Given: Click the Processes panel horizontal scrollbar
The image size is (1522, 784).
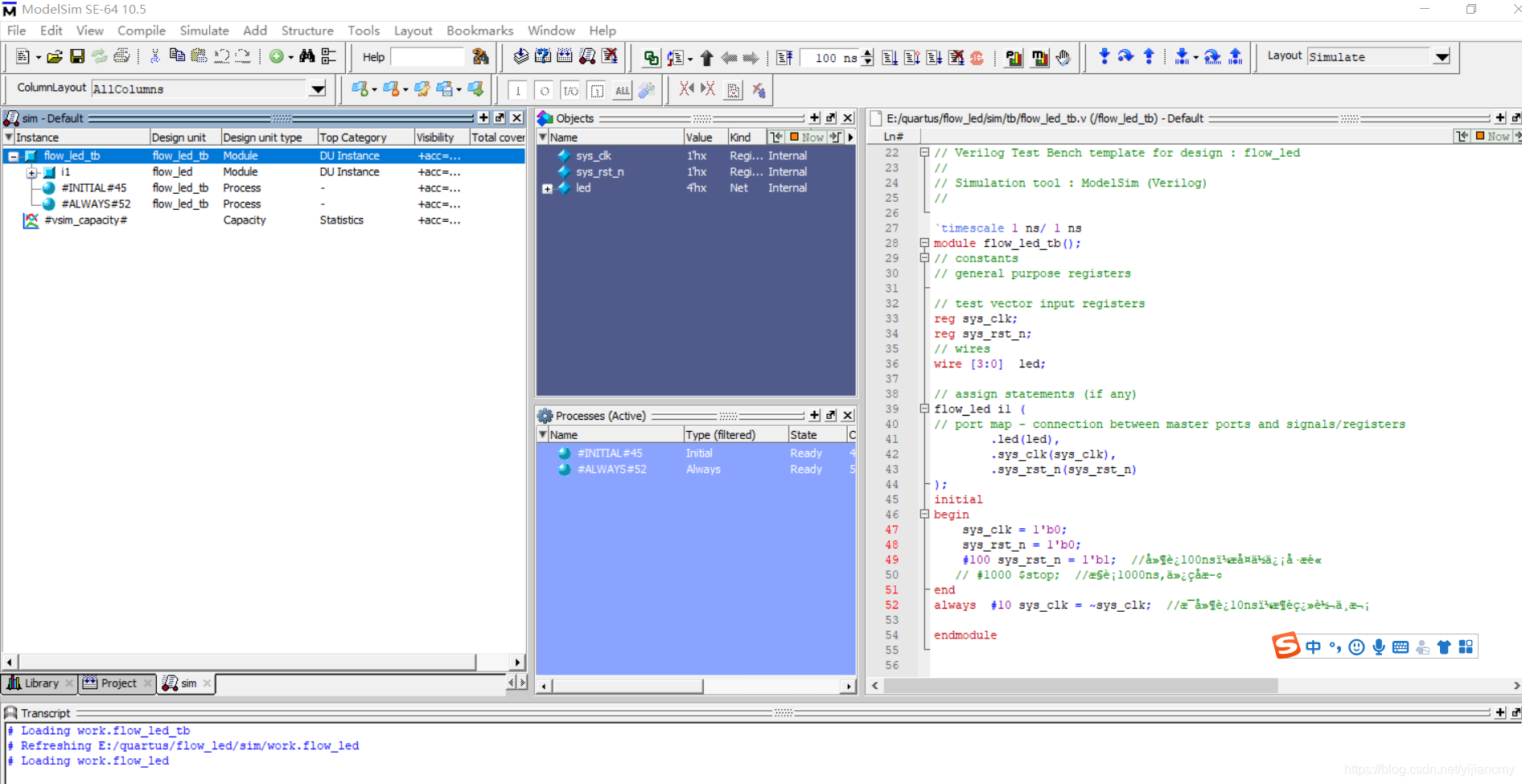Looking at the screenshot, I should tap(627, 686).
